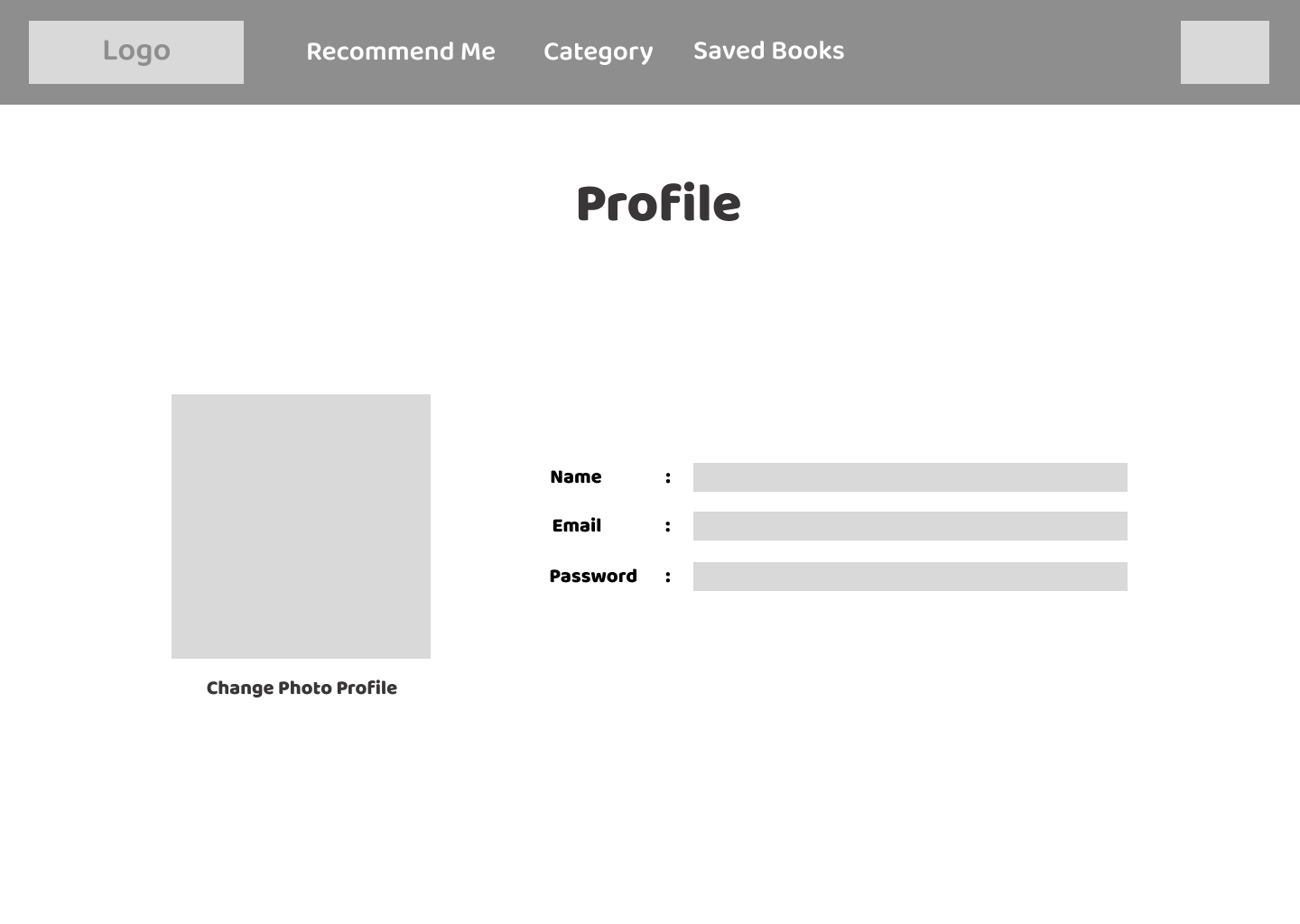Click inside the Password input field

pos(910,576)
